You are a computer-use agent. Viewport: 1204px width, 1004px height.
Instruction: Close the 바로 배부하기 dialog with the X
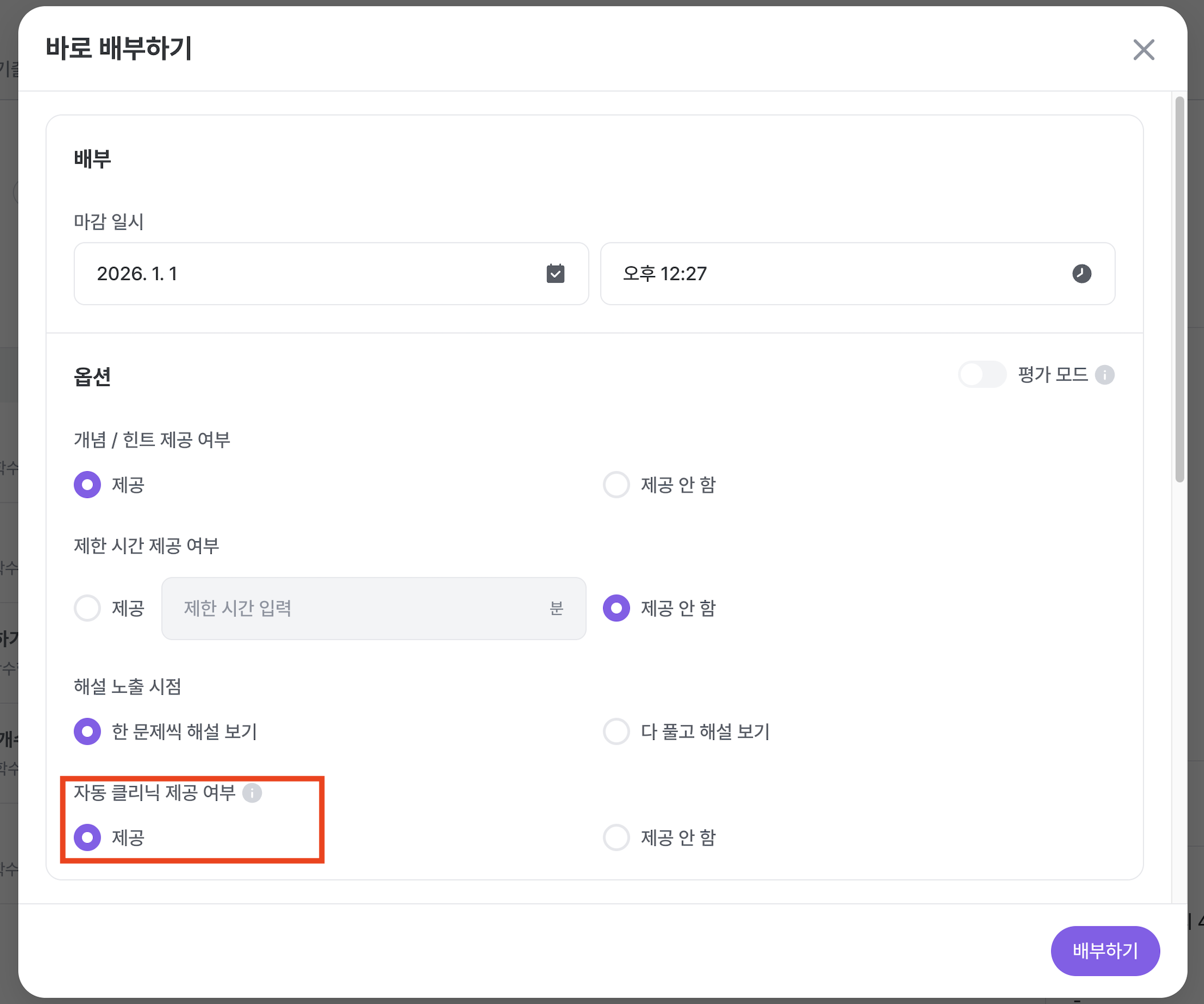[x=1143, y=50]
